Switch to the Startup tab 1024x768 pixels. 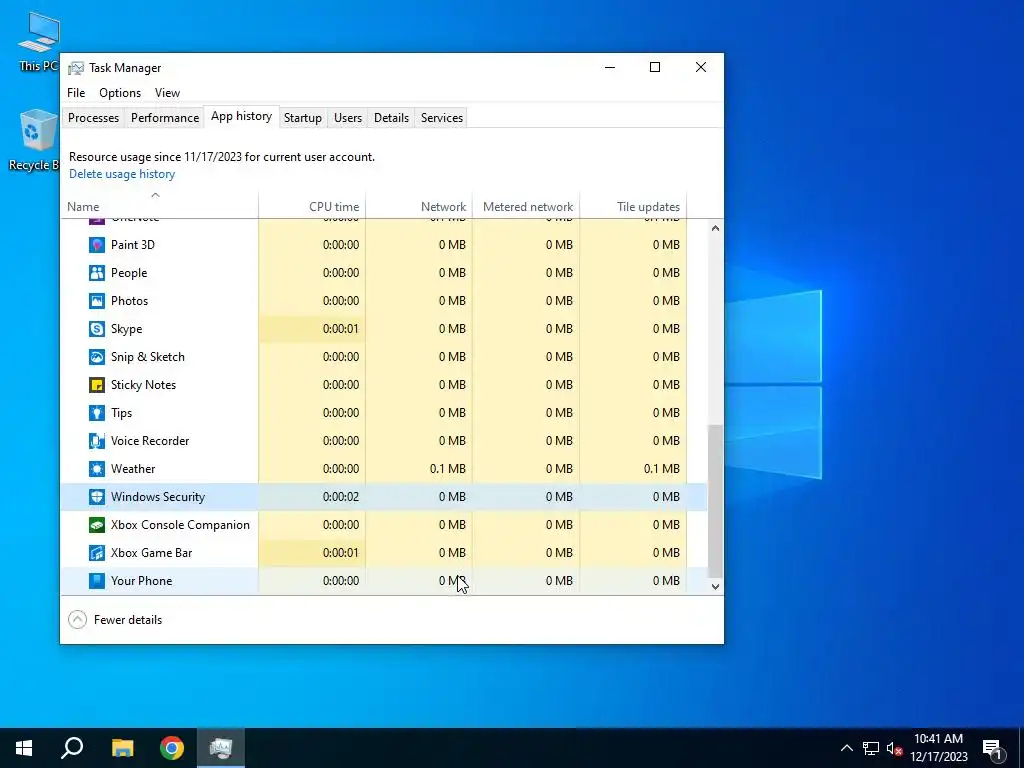point(302,118)
